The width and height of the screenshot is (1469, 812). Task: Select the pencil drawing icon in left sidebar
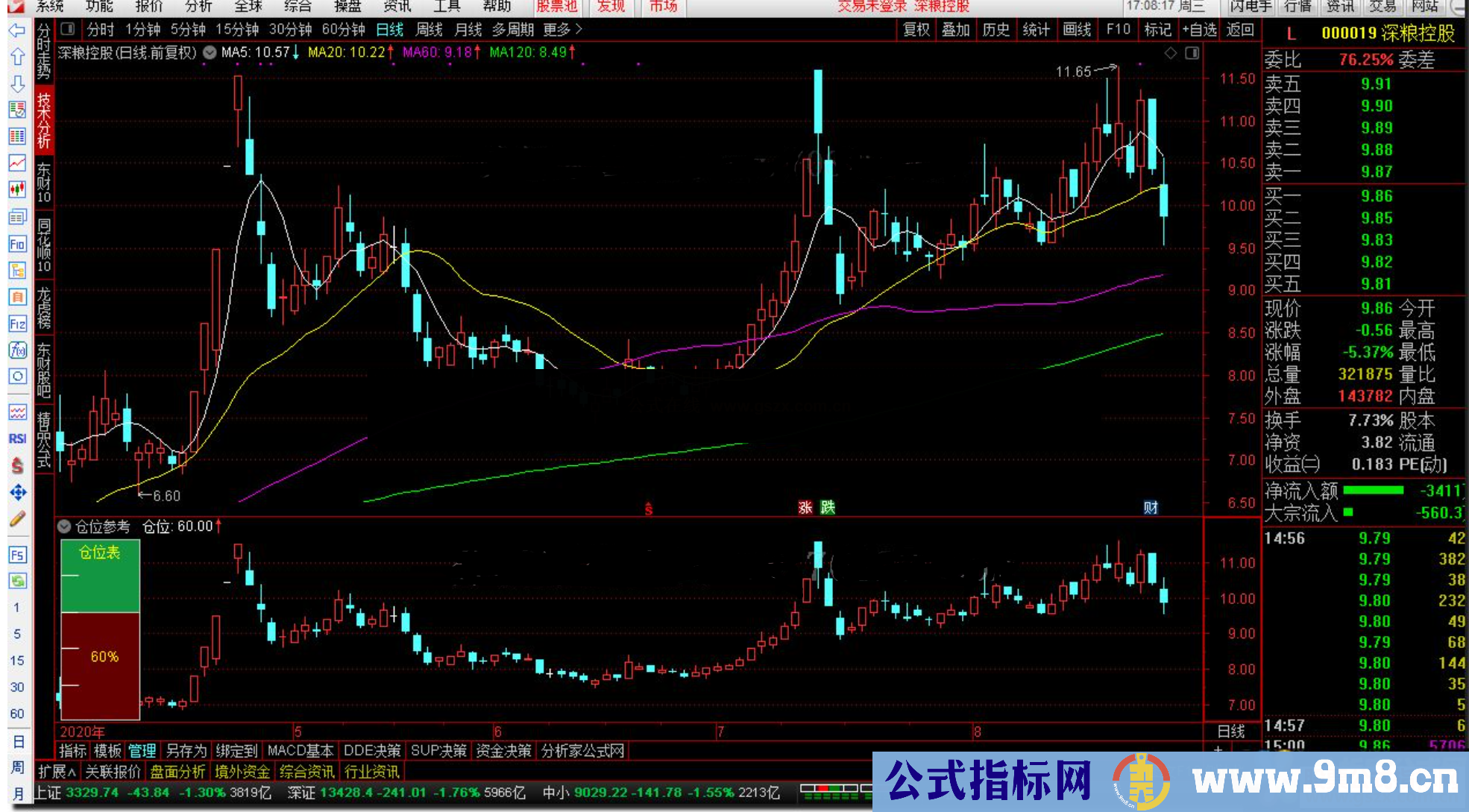(x=17, y=520)
